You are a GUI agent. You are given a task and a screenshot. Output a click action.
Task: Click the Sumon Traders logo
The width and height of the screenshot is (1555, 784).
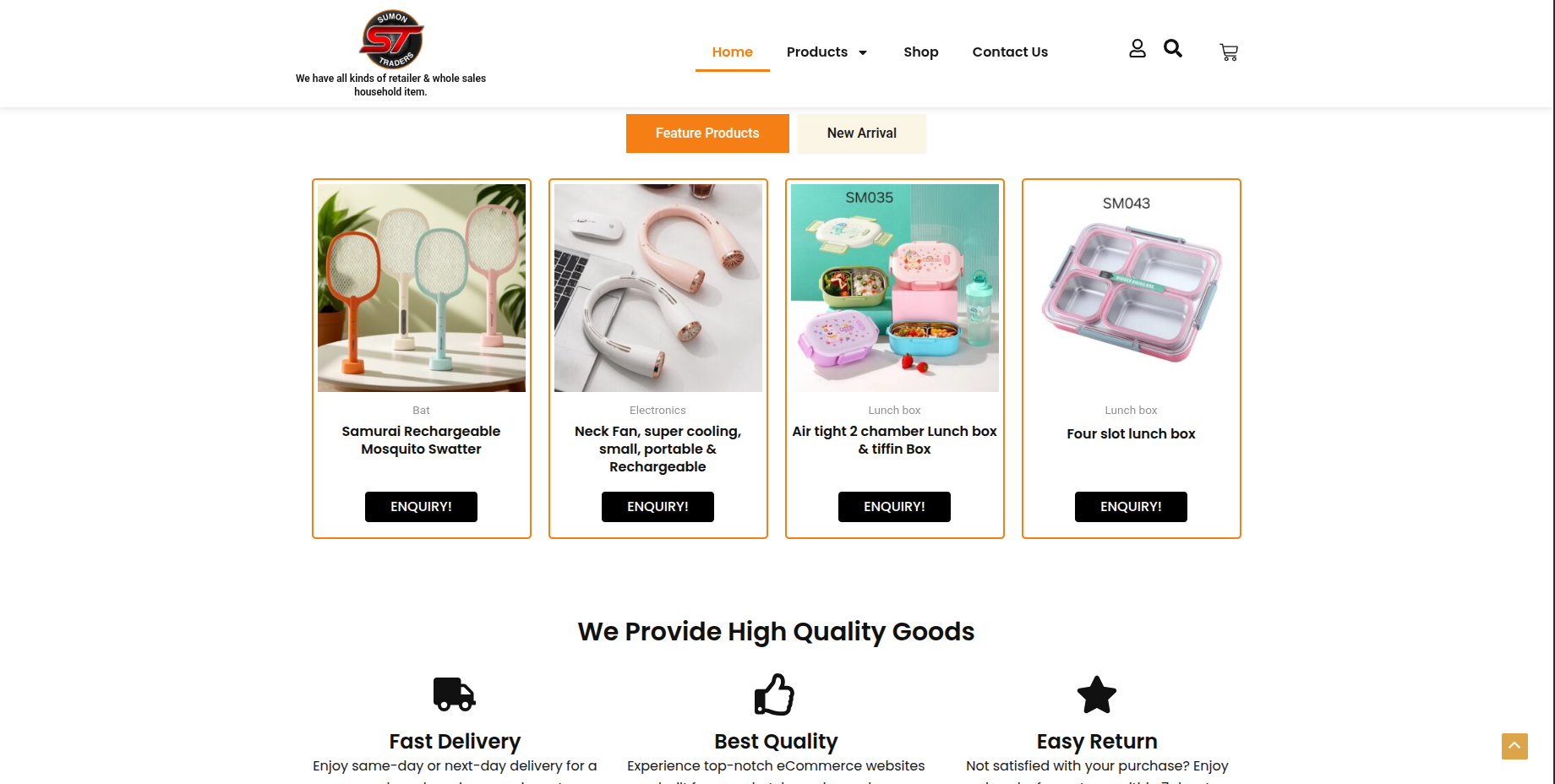(x=391, y=40)
